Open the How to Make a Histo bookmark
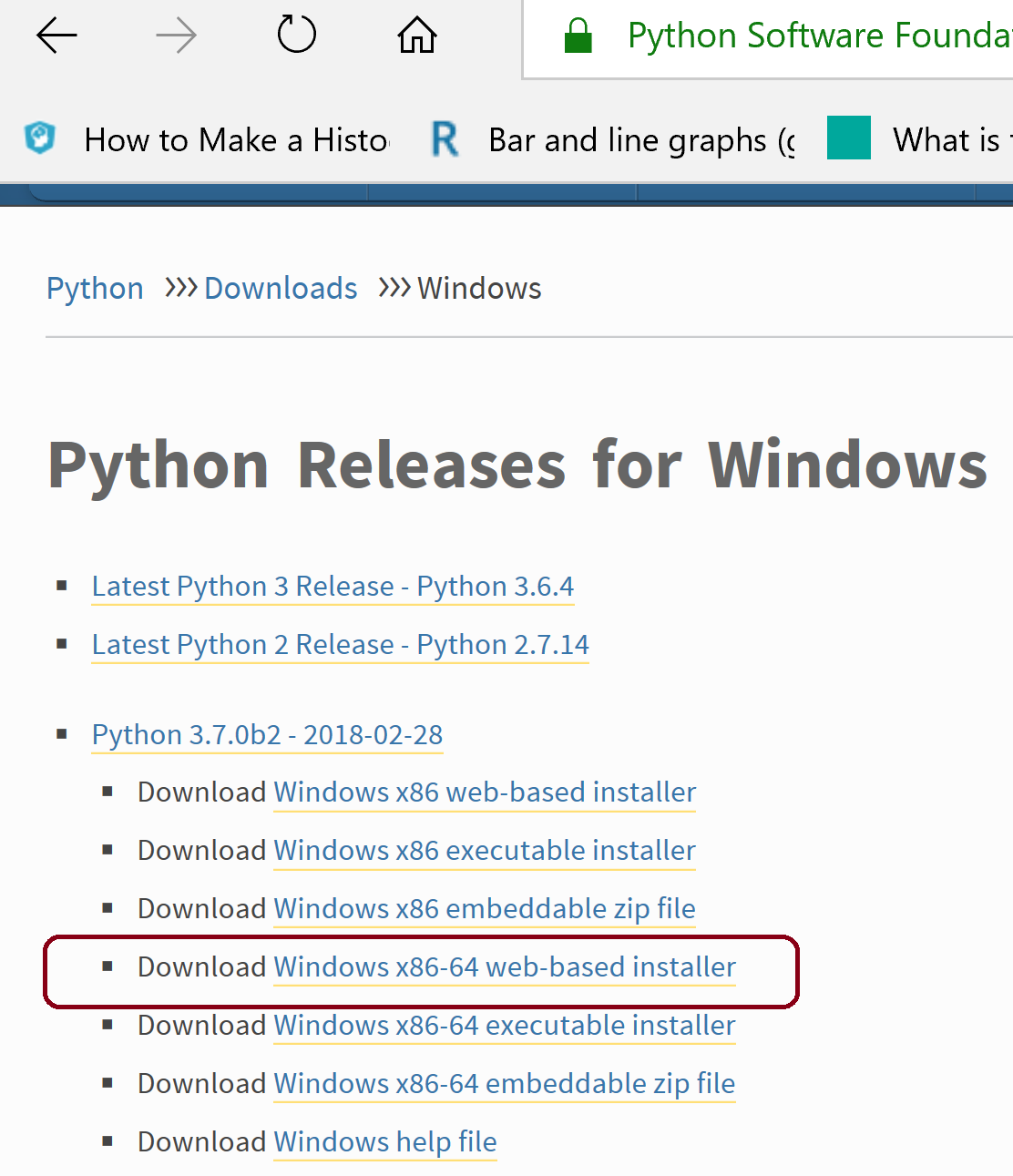 [235, 140]
